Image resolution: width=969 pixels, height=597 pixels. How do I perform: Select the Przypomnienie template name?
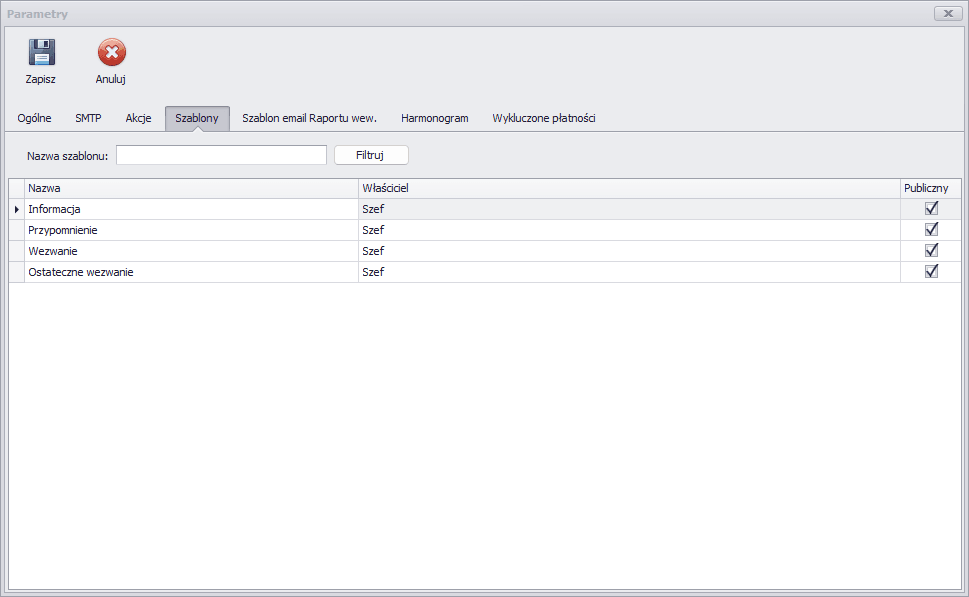point(62,230)
